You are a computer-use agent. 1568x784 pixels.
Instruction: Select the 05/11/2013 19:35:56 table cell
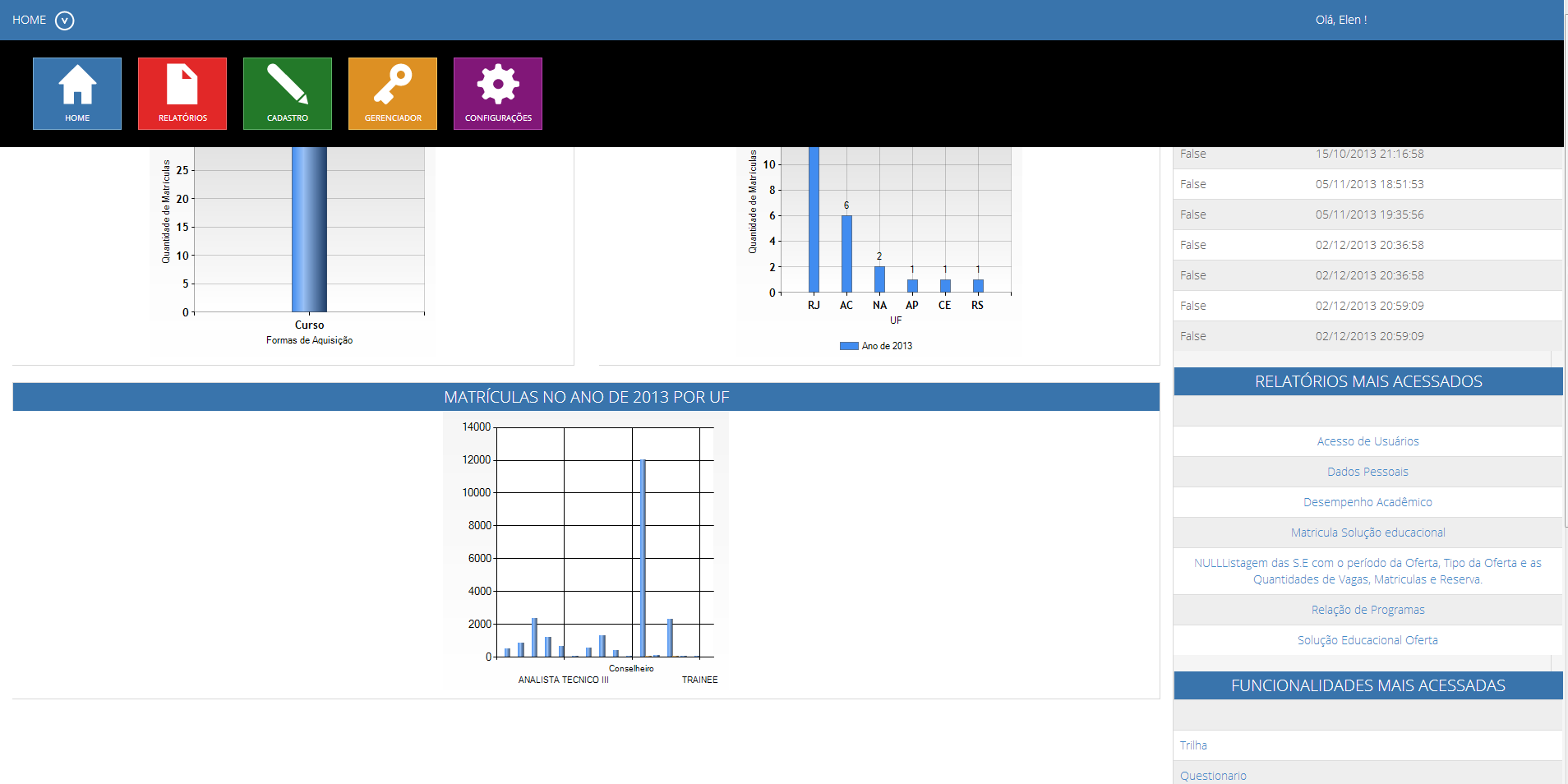[x=1369, y=214]
